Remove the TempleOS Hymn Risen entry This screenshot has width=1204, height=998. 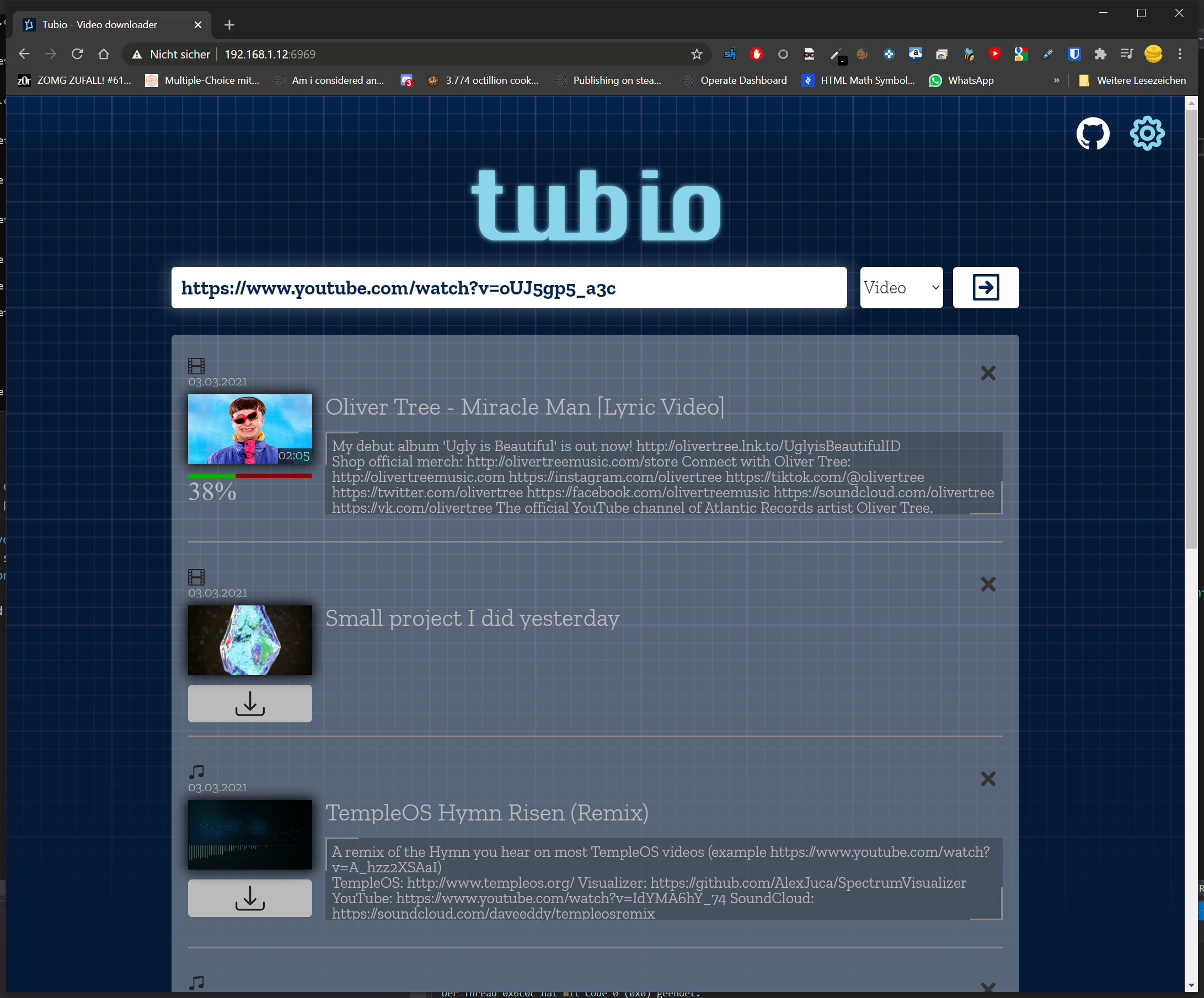coord(987,779)
